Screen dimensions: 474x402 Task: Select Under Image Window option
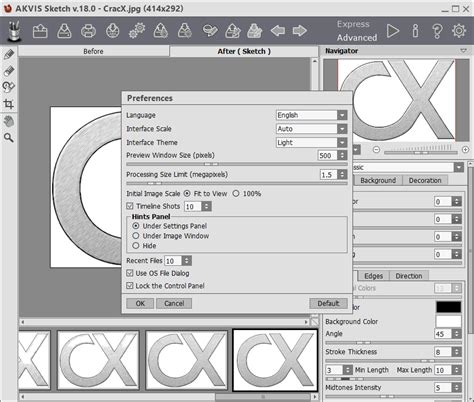136,236
